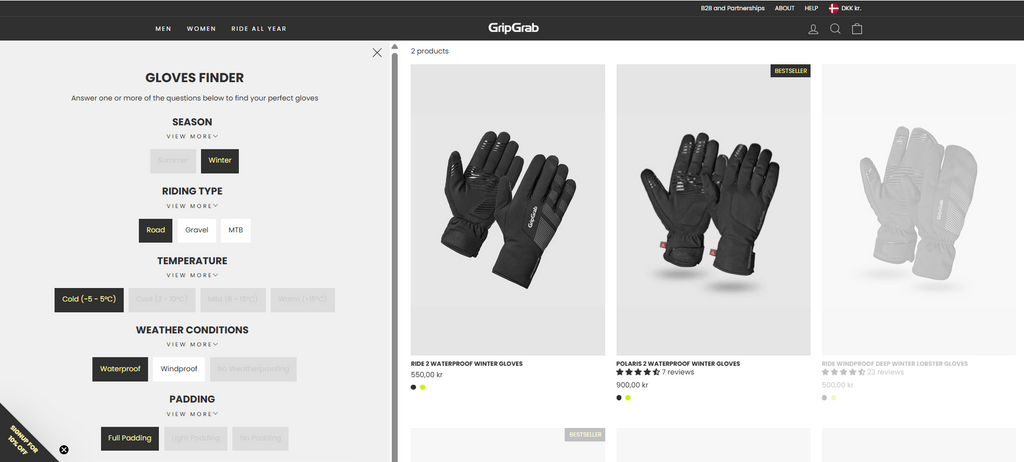Screen dimensions: 1024x462
Task: Select No Weatherproofing option
Action: coord(253,369)
